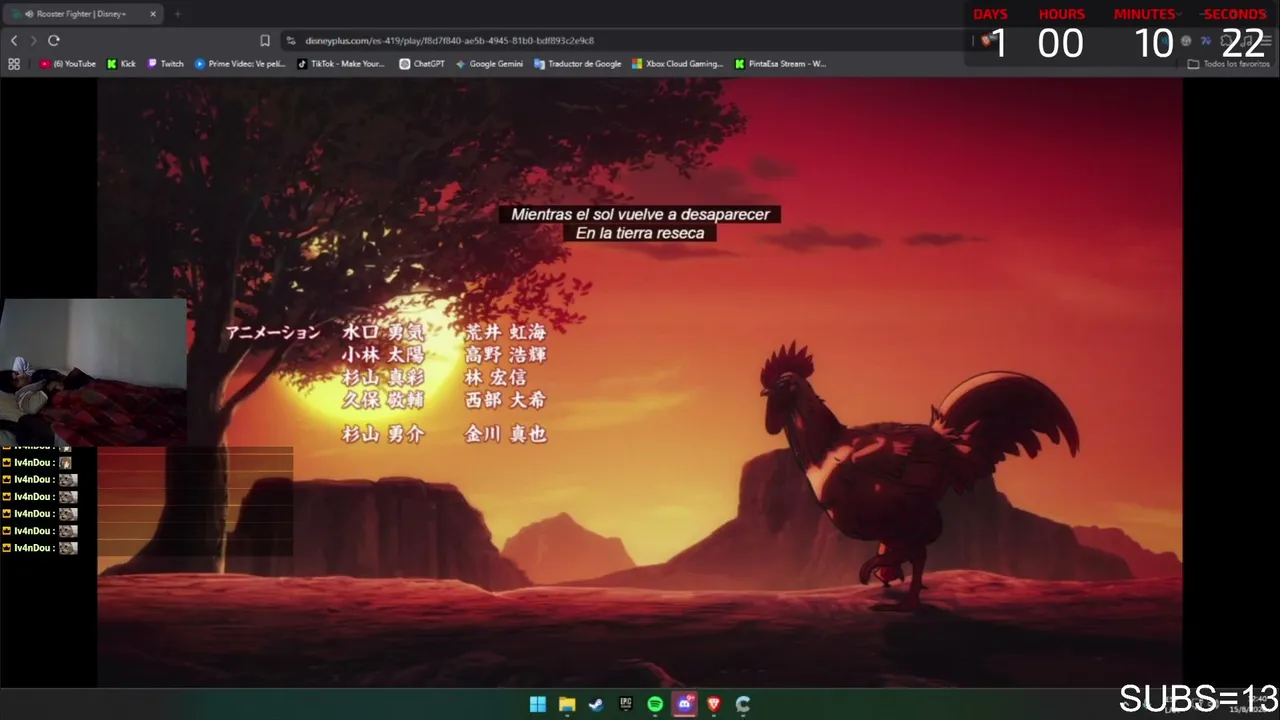The image size is (1280, 720).
Task: Open the Prime Video bookmark
Action: click(x=240, y=64)
